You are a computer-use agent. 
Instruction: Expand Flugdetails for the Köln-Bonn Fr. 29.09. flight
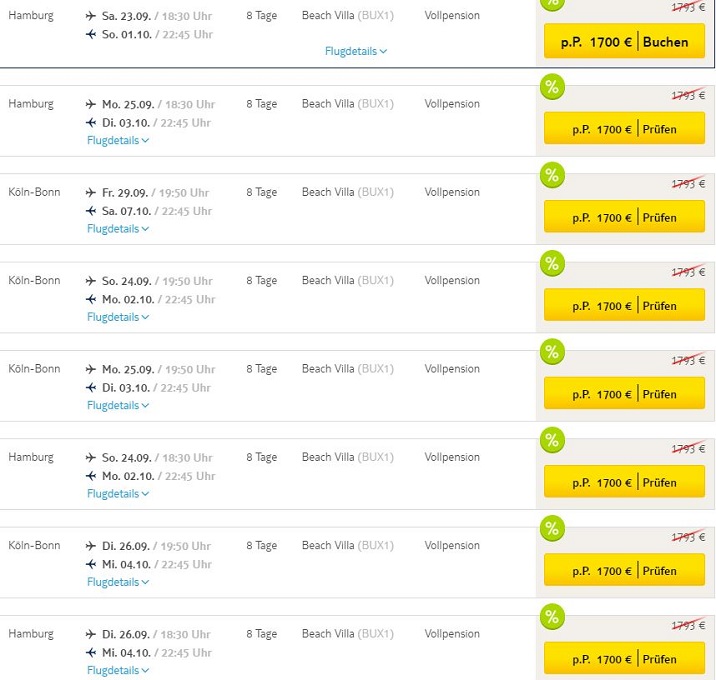[x=117, y=229]
